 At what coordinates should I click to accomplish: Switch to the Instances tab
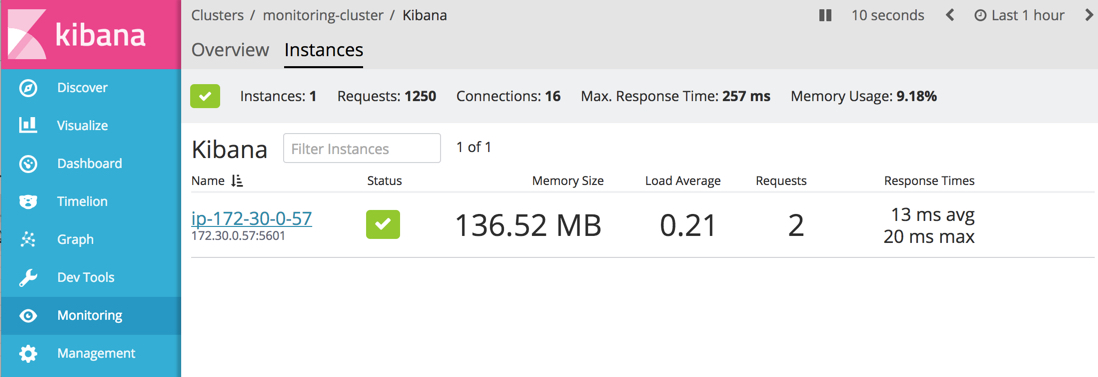324,50
